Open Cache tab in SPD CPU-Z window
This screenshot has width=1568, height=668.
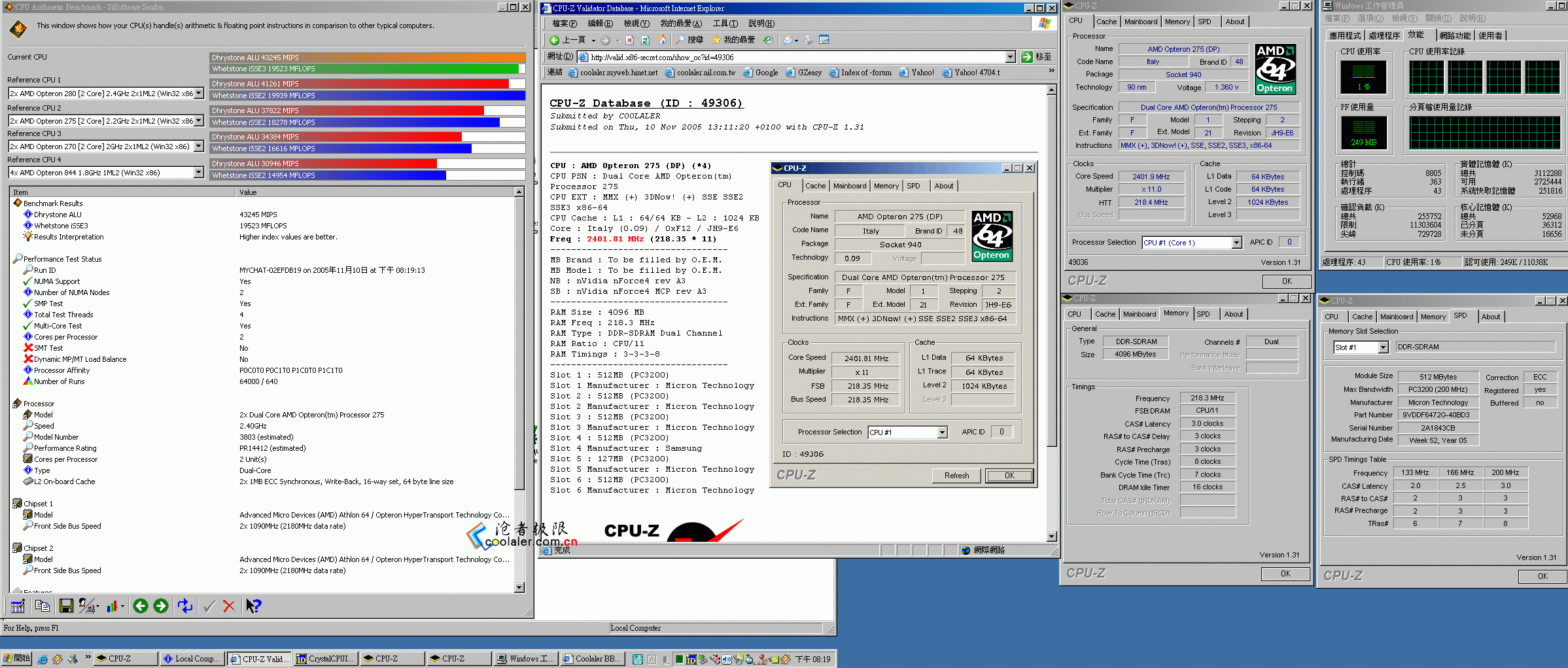(1362, 317)
